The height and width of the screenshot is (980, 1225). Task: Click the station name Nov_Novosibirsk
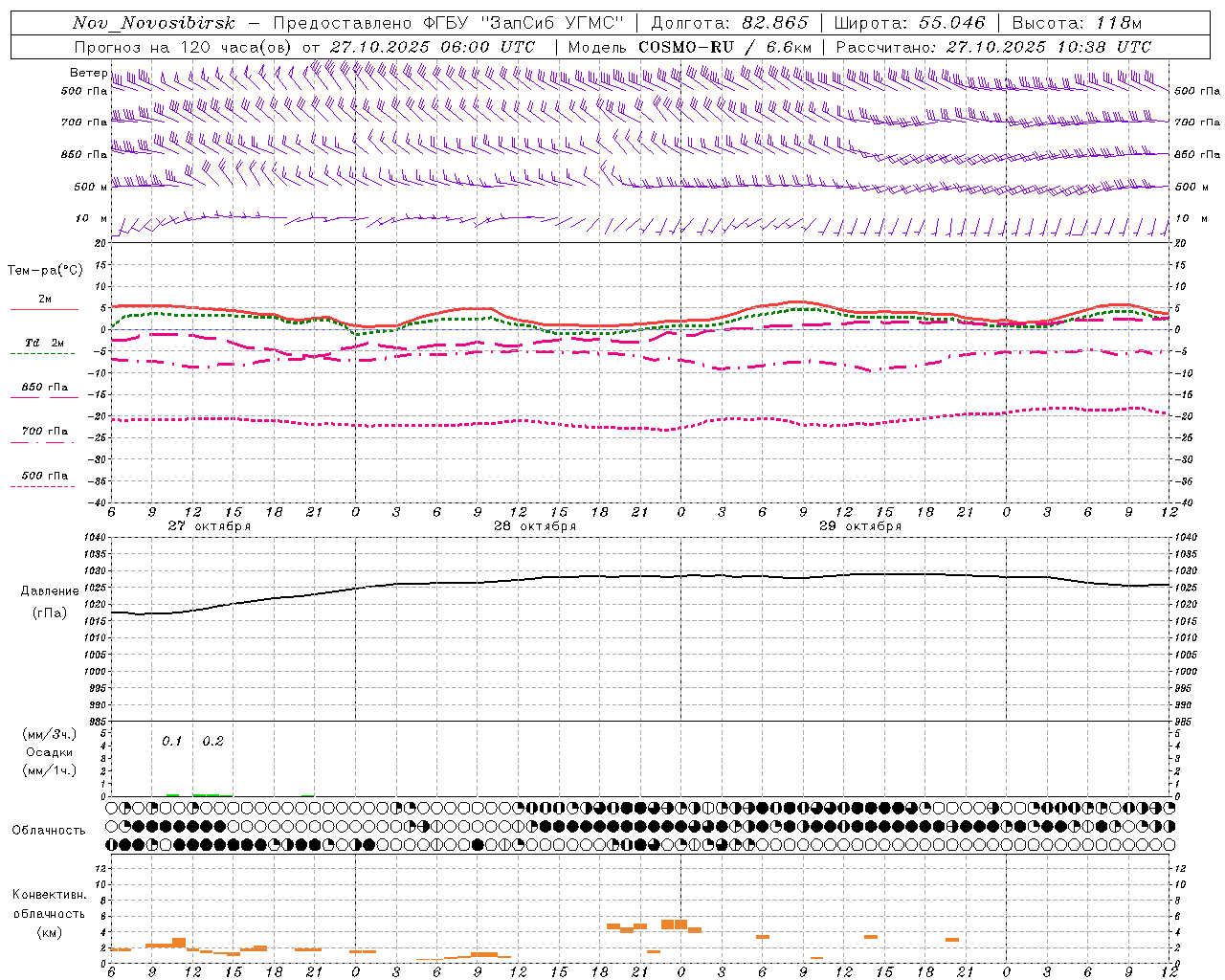point(153,23)
